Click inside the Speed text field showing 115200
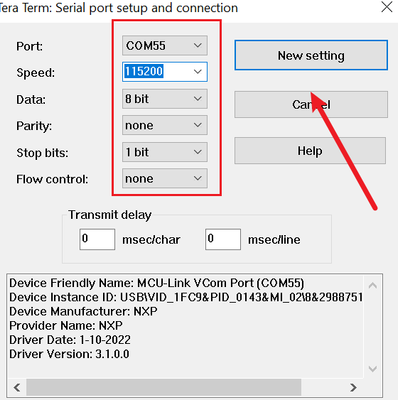Image resolution: width=398 pixels, height=400 pixels. (x=156, y=72)
